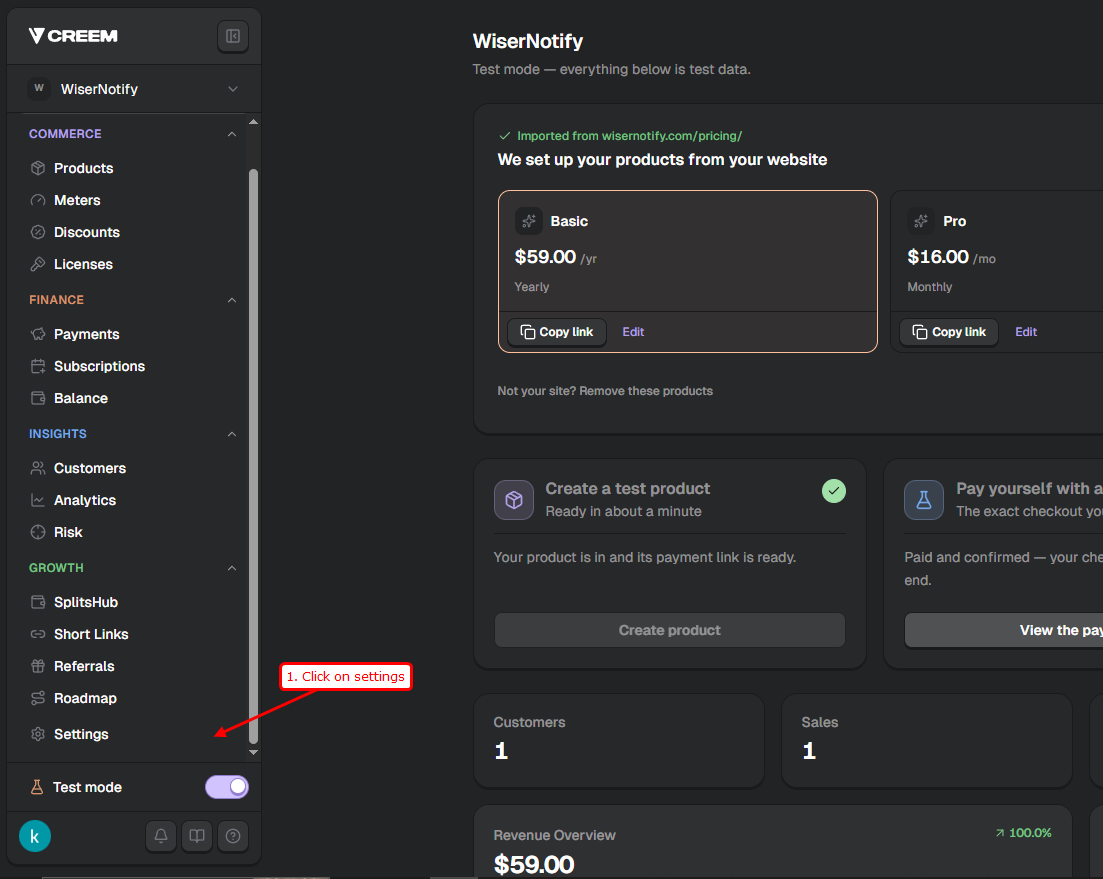Click the Test mode flask icon
The width and height of the screenshot is (1103, 879).
pyautogui.click(x=37, y=787)
